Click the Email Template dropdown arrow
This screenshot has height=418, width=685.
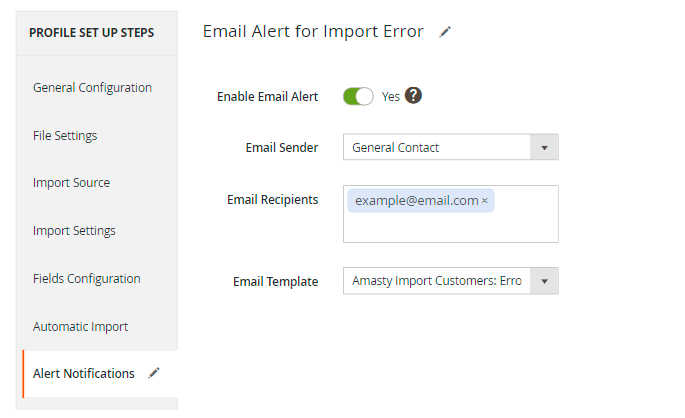click(x=544, y=281)
